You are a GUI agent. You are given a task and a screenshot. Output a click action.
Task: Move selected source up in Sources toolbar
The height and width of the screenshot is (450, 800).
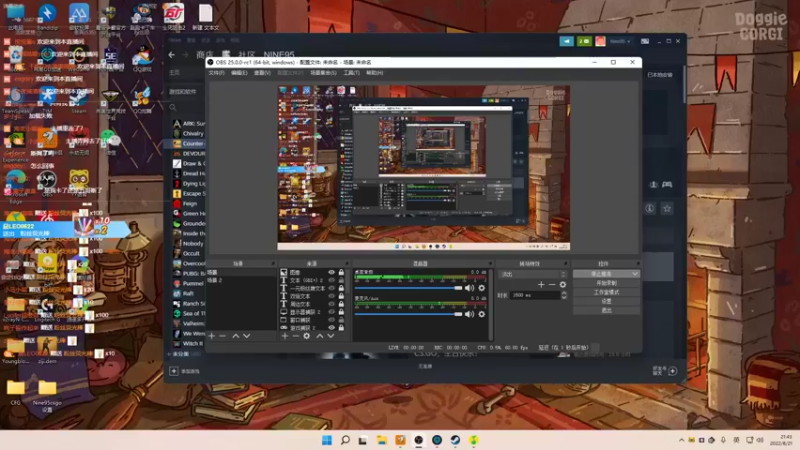(x=320, y=336)
